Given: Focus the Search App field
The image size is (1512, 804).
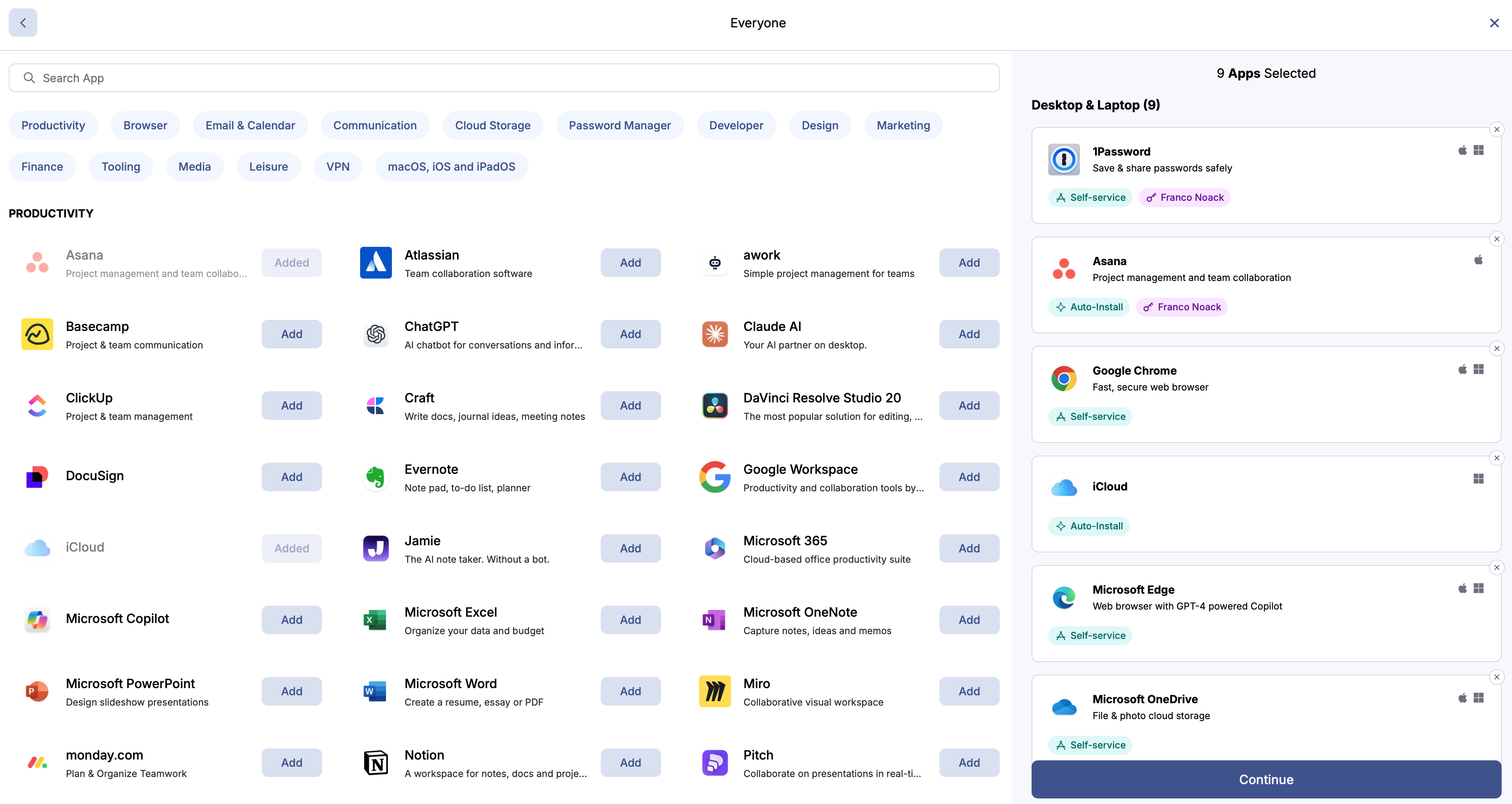Looking at the screenshot, I should (x=503, y=78).
